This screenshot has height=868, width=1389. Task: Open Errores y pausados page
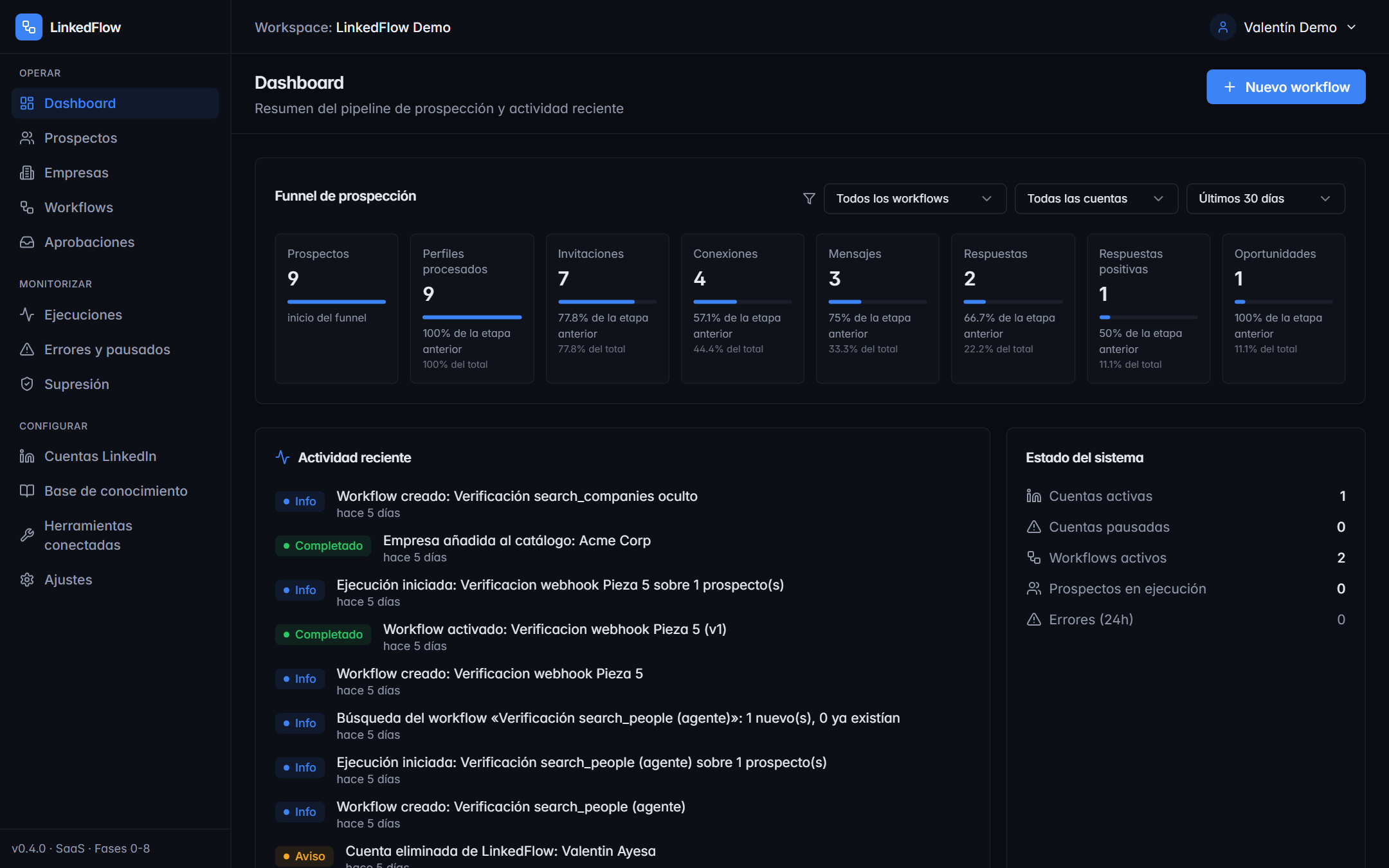click(x=115, y=350)
